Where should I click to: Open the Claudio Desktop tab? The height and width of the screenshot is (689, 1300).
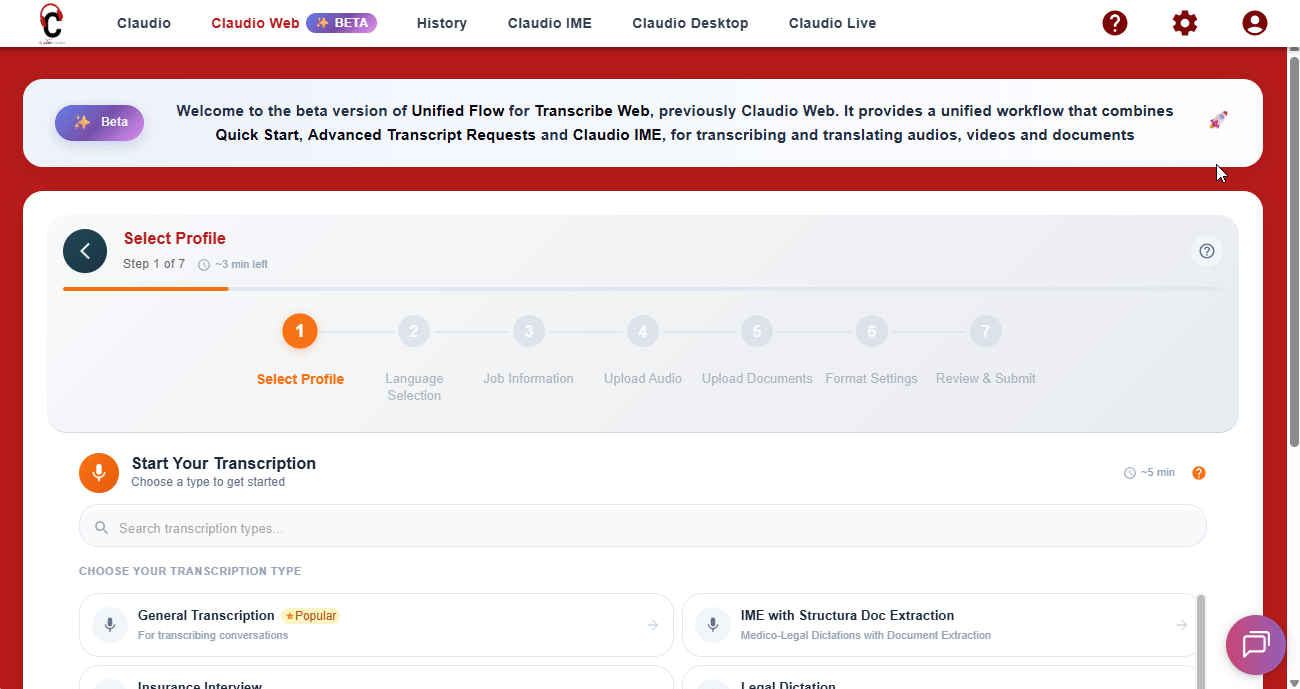[x=690, y=23]
